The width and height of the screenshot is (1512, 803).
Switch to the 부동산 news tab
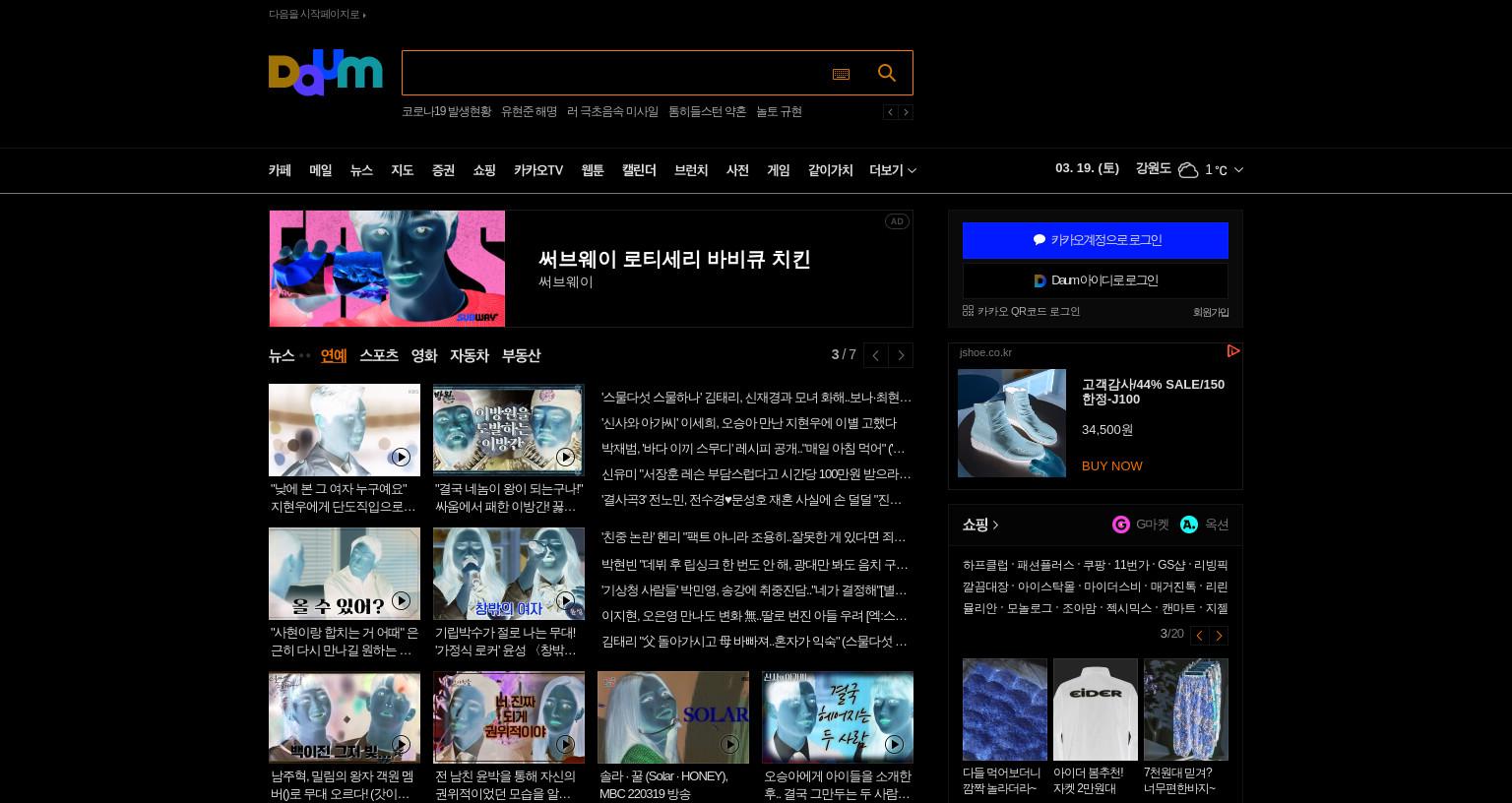click(521, 355)
